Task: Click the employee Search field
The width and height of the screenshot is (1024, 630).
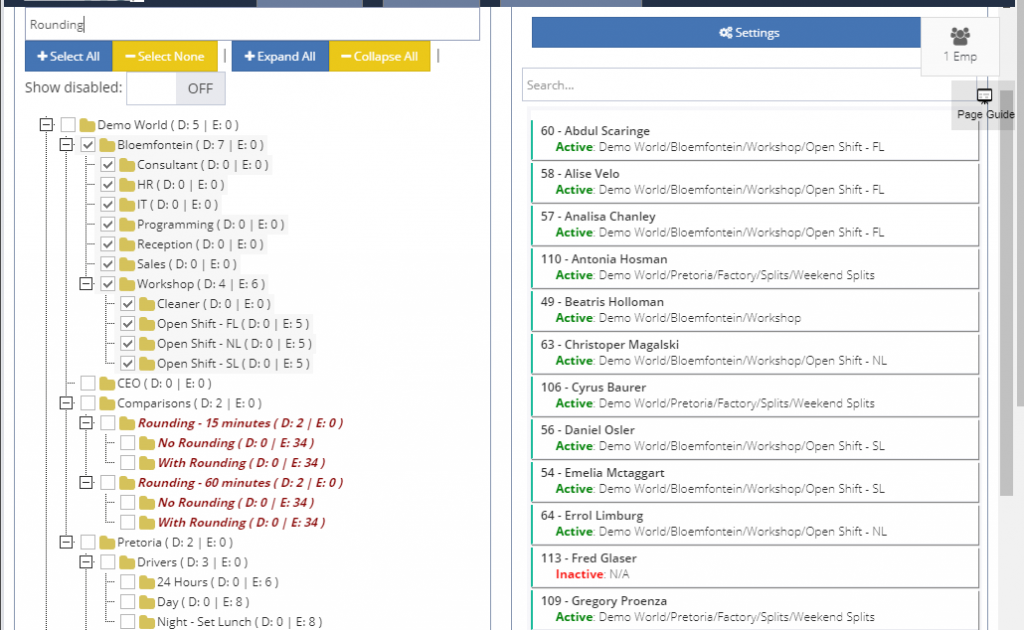Action: [x=720, y=85]
